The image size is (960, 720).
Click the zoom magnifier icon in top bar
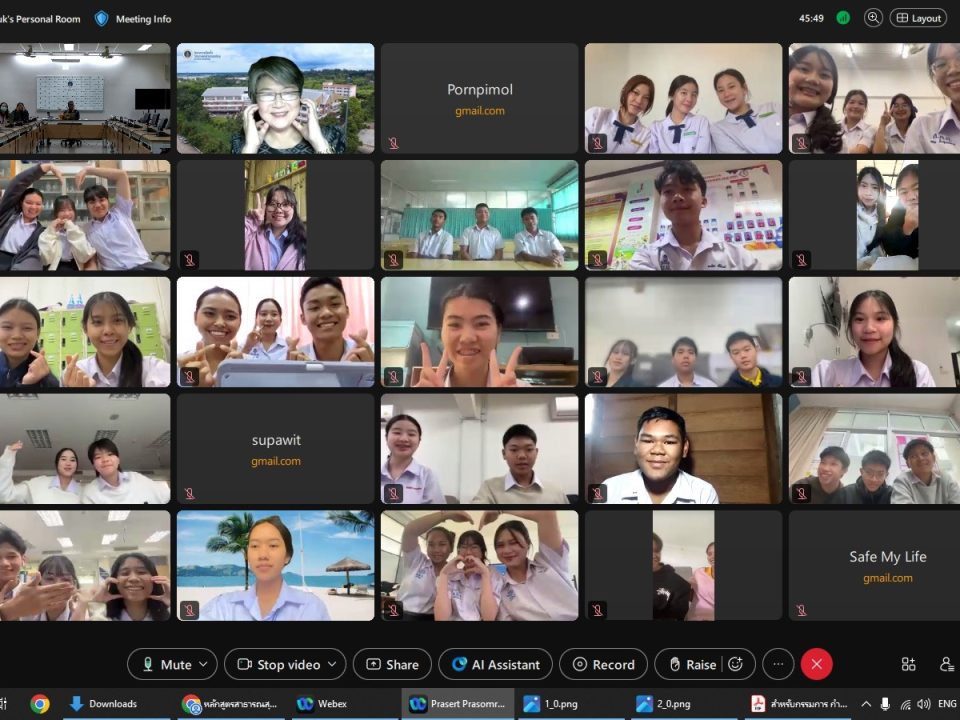click(x=873, y=18)
